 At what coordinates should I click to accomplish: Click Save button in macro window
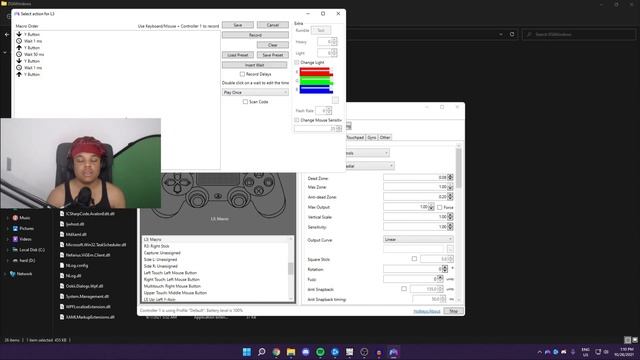coord(238,25)
